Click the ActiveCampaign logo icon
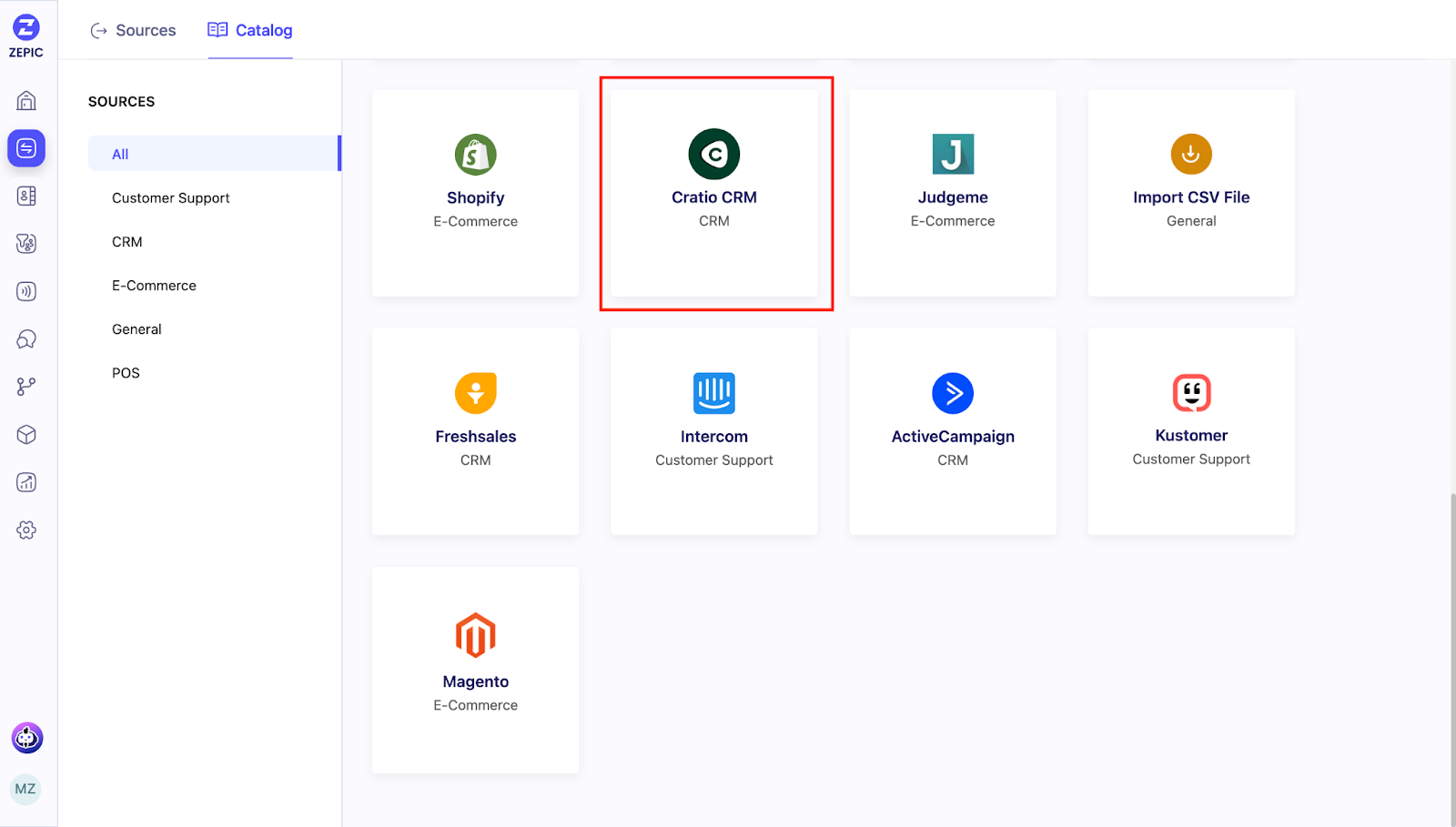This screenshot has width=1456, height=827. 953,393
